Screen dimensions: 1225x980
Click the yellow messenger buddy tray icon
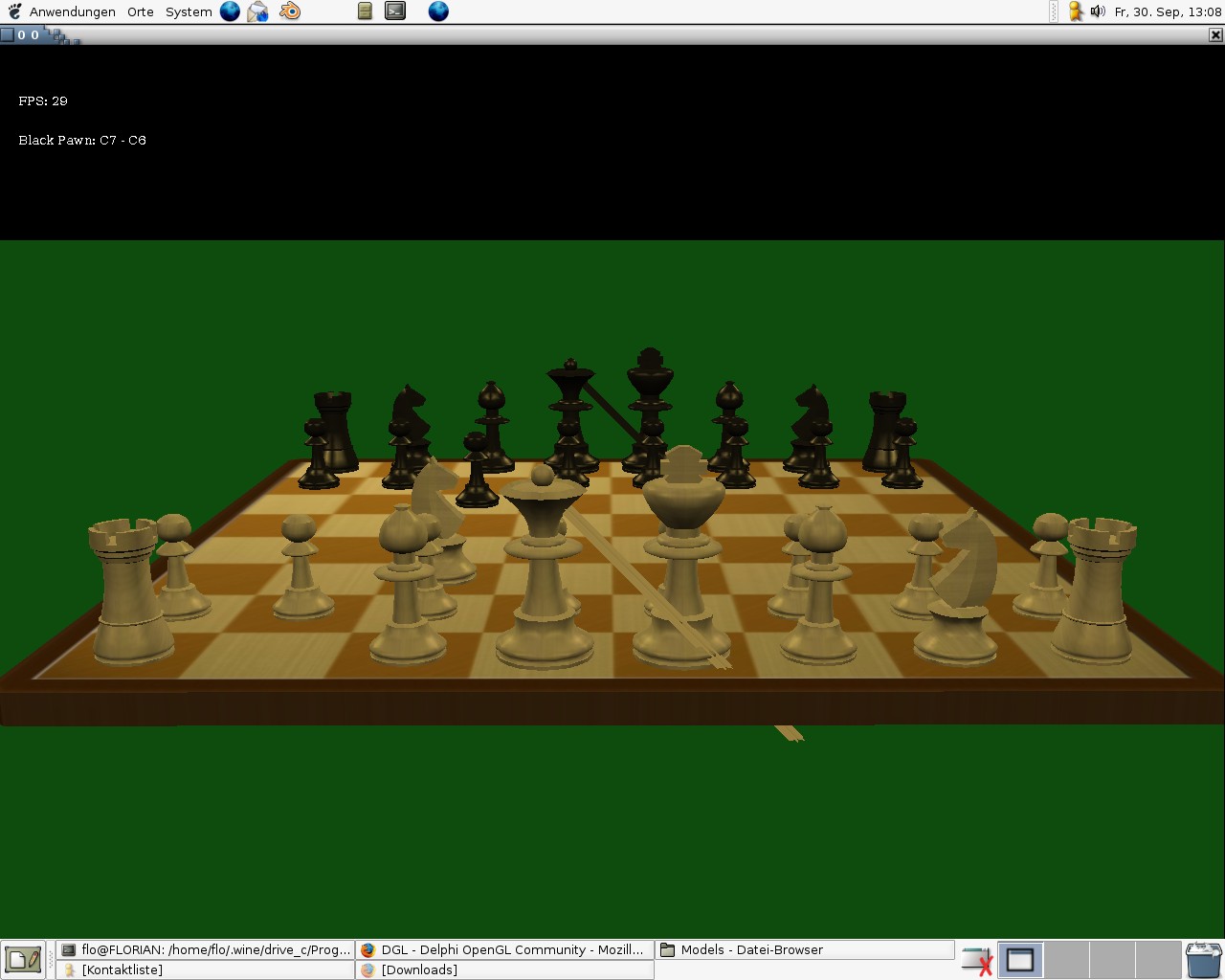coord(1076,11)
